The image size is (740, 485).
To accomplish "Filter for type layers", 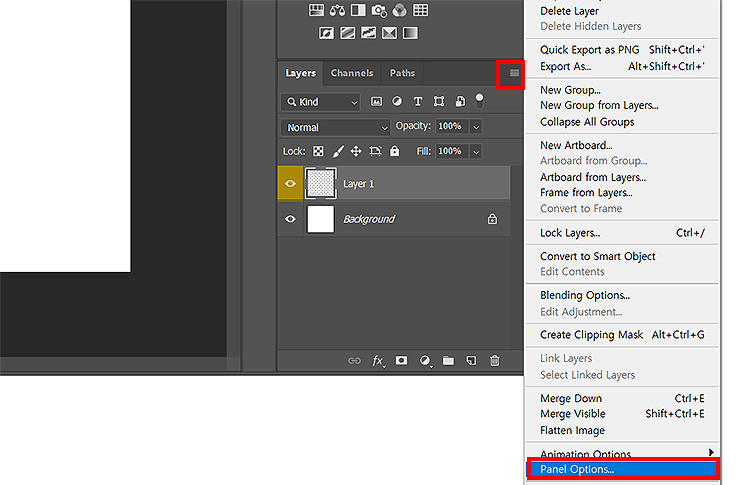I will 418,101.
